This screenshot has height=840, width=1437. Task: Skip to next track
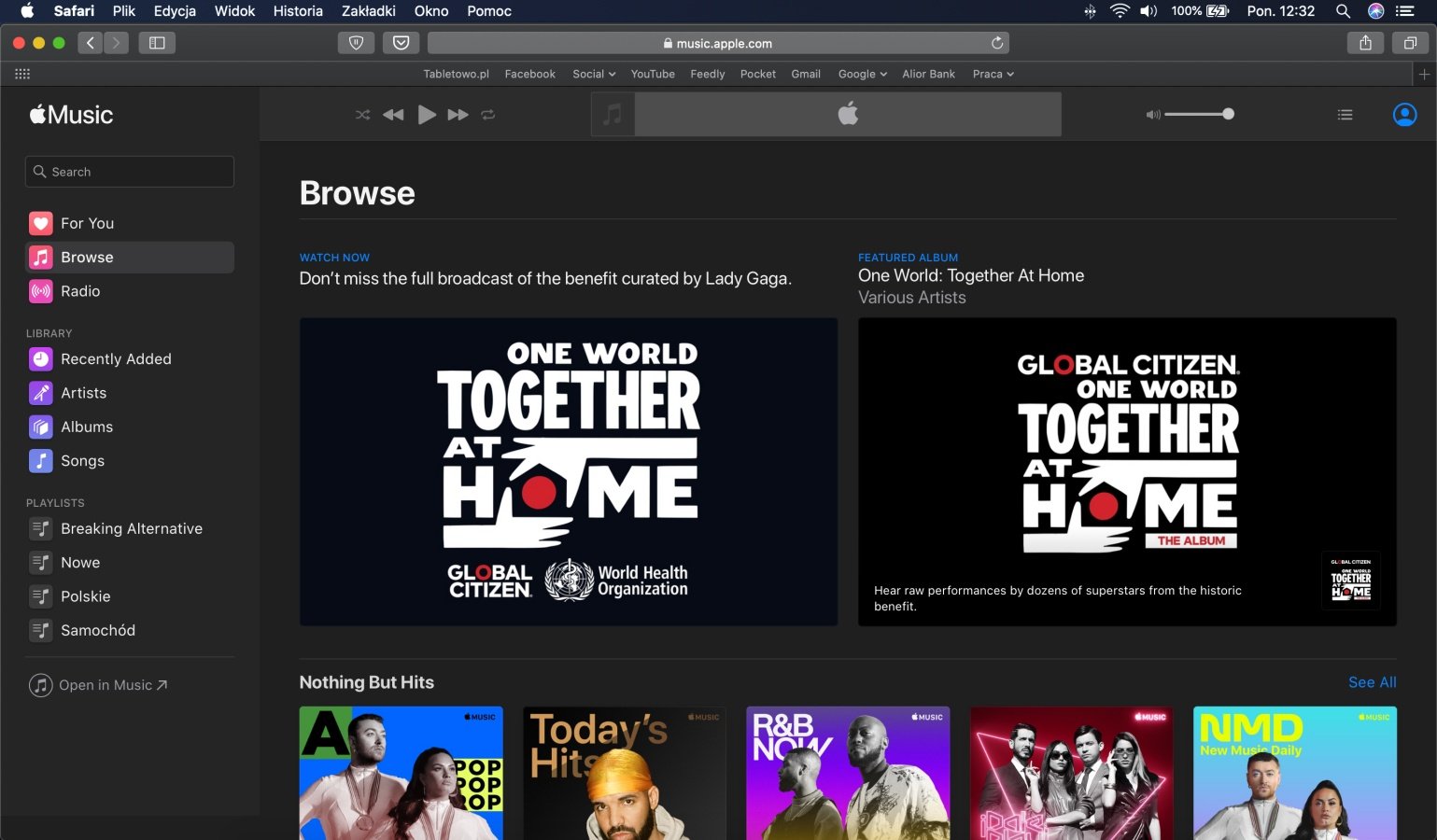(458, 115)
